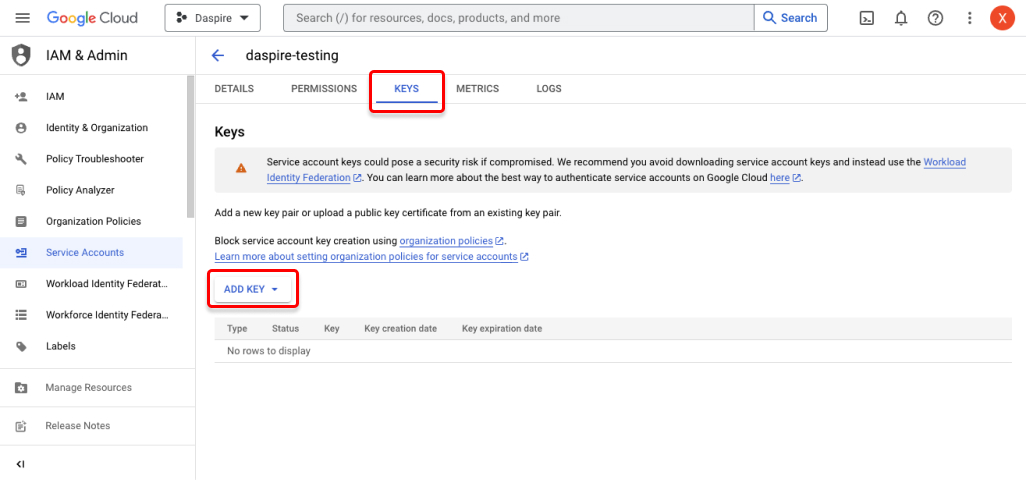This screenshot has height=480, width=1026.
Task: Click the Key expiration date column header
Action: (502, 328)
